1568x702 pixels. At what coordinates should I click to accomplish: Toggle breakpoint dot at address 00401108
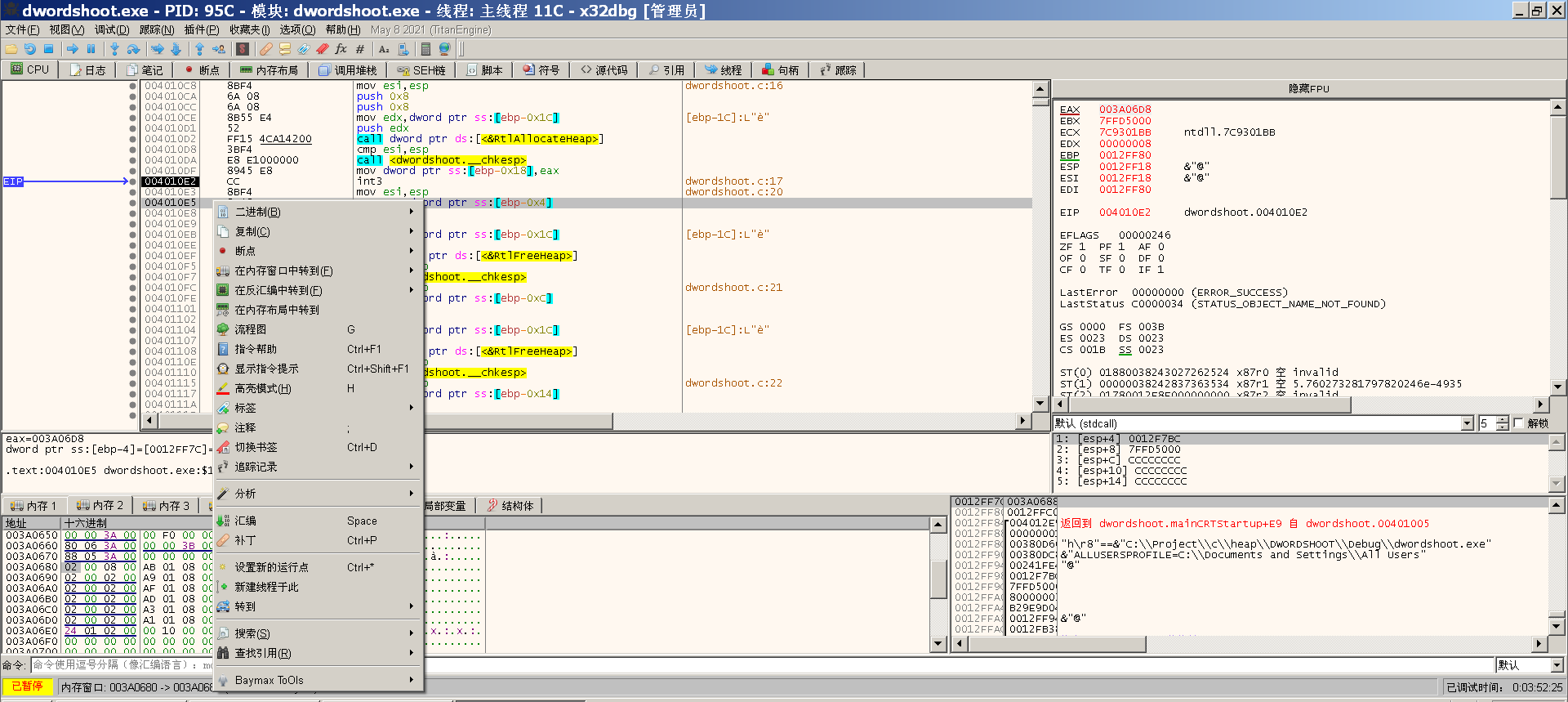(133, 351)
